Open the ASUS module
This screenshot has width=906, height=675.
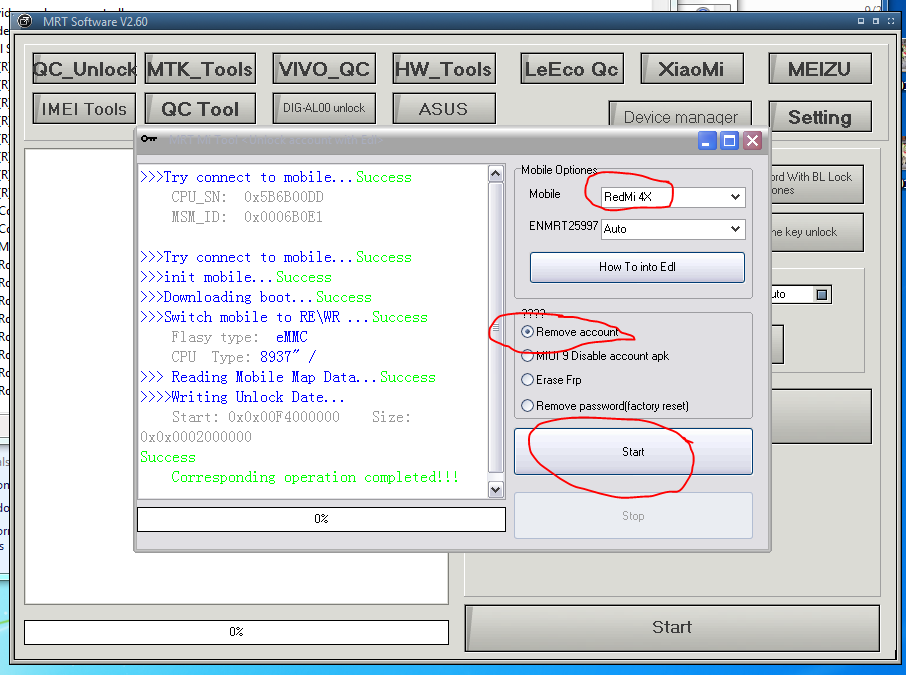(444, 109)
